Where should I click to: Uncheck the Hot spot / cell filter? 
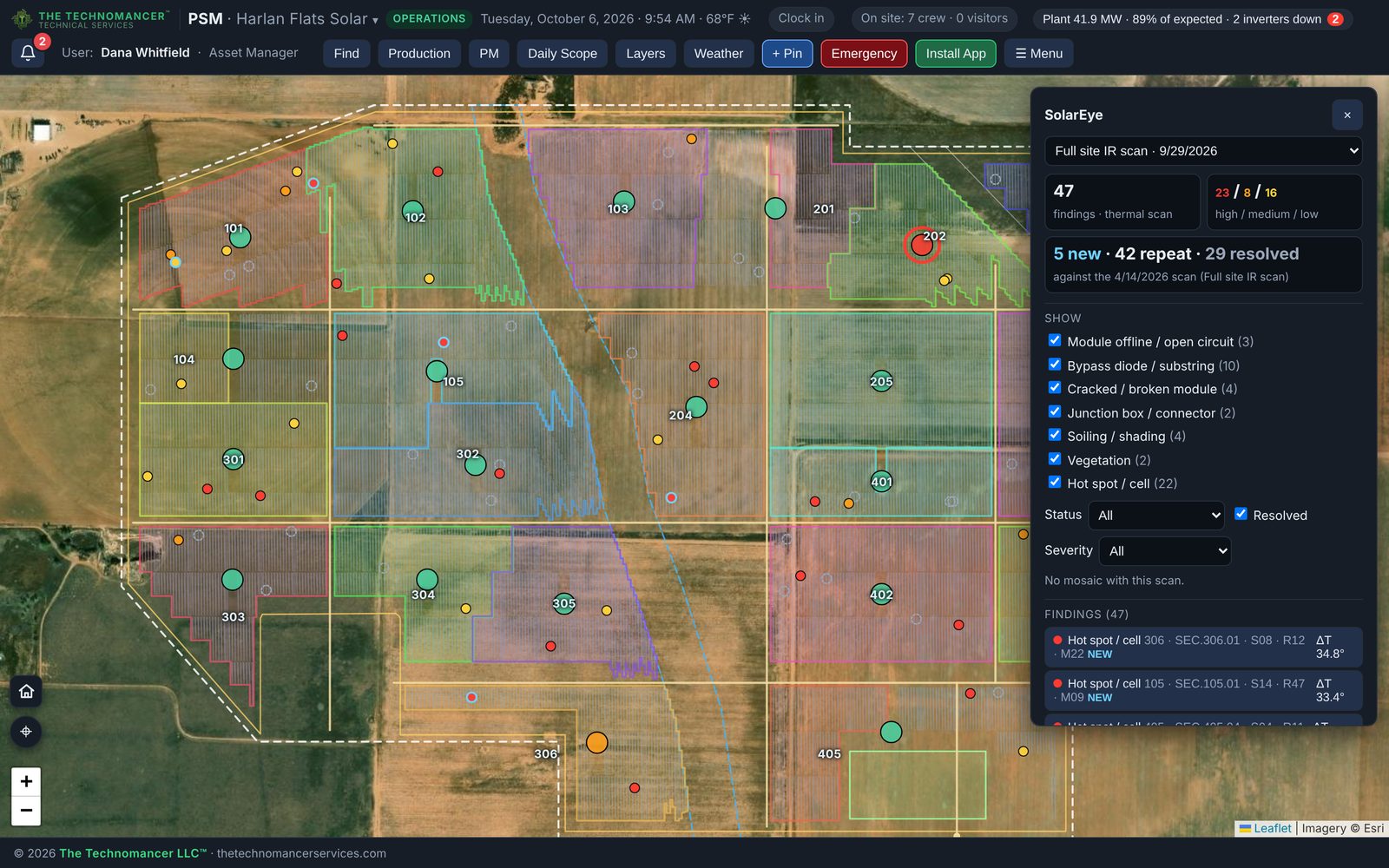pos(1055,482)
